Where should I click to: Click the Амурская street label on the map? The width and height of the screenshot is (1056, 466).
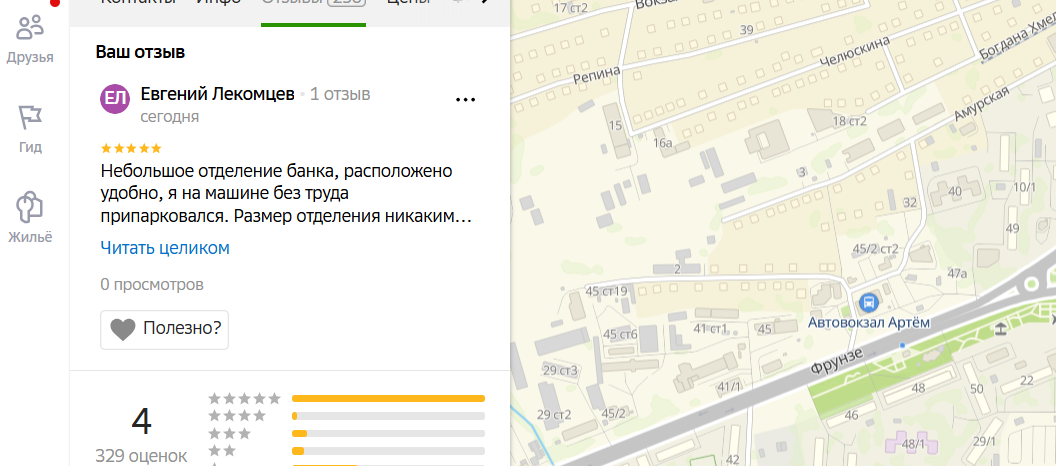point(981,106)
